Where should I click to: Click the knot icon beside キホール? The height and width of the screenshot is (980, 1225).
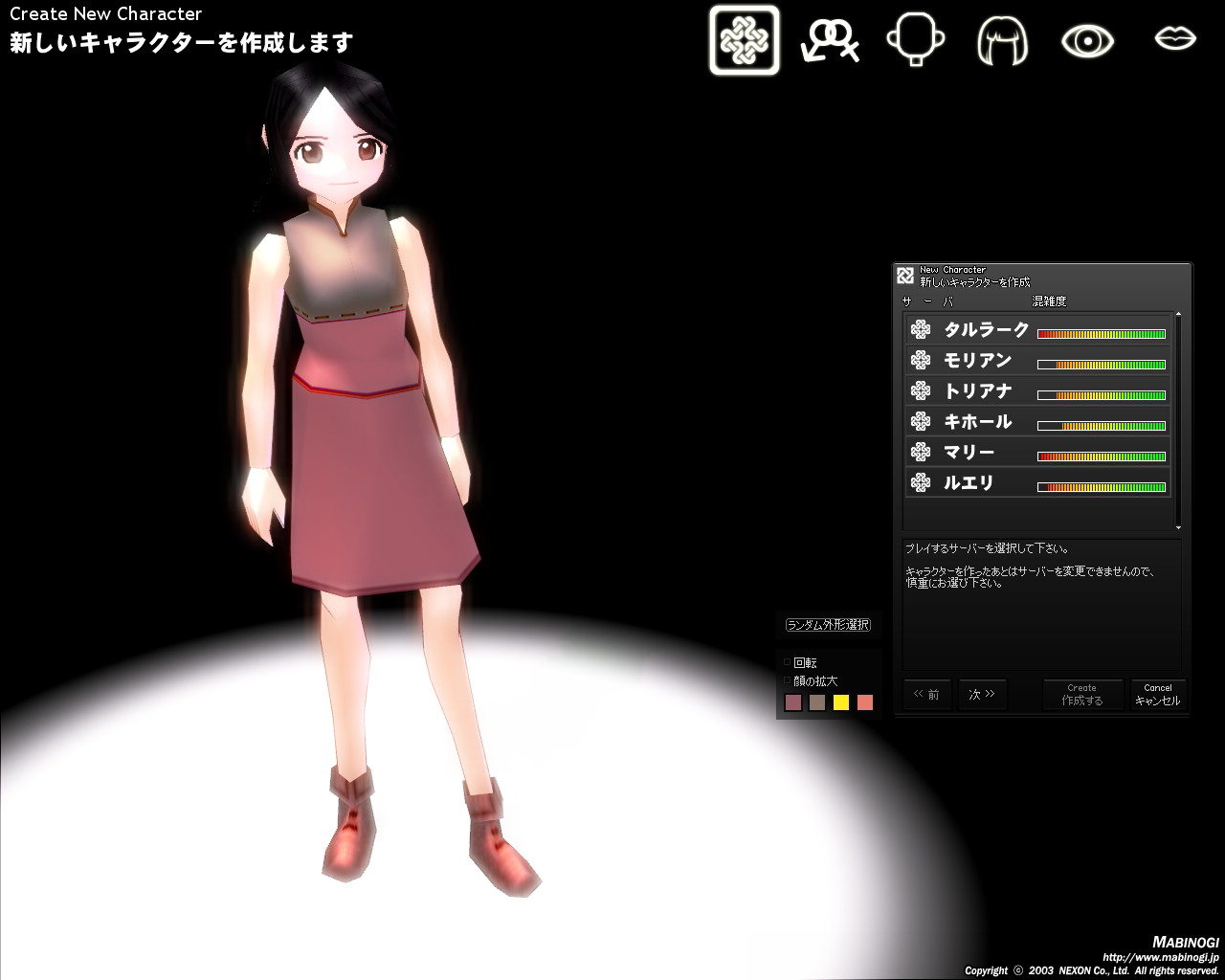pos(921,421)
